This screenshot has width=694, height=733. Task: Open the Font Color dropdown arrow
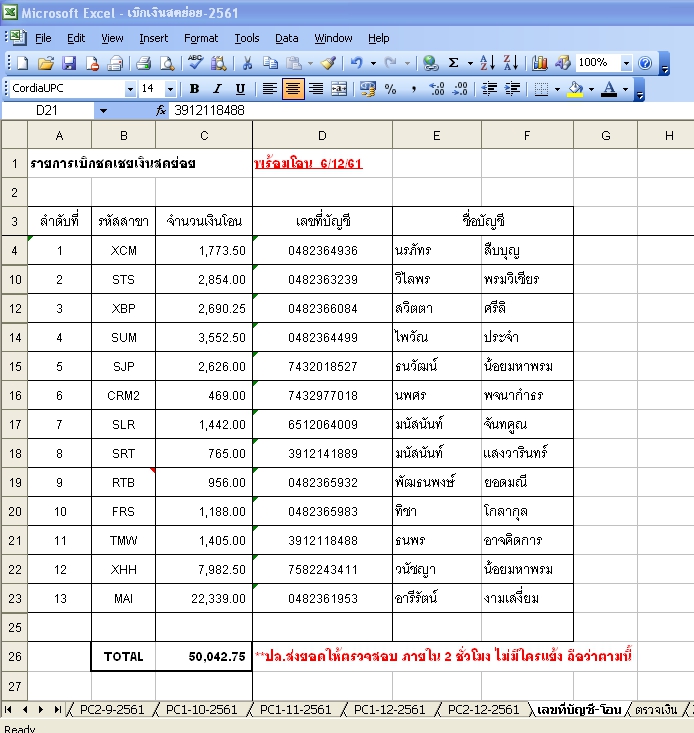pyautogui.click(x=625, y=89)
